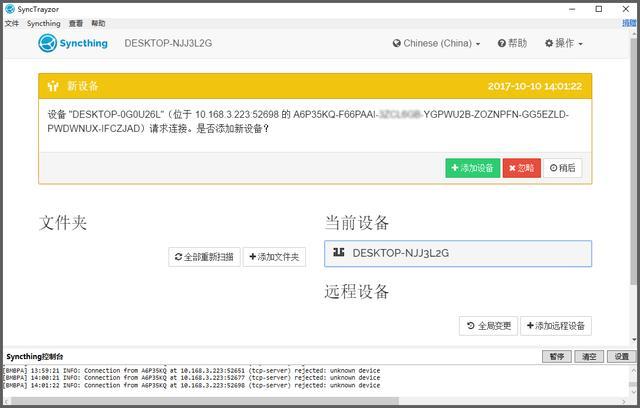
Task: Click the 暂停 console button
Action: (557, 357)
